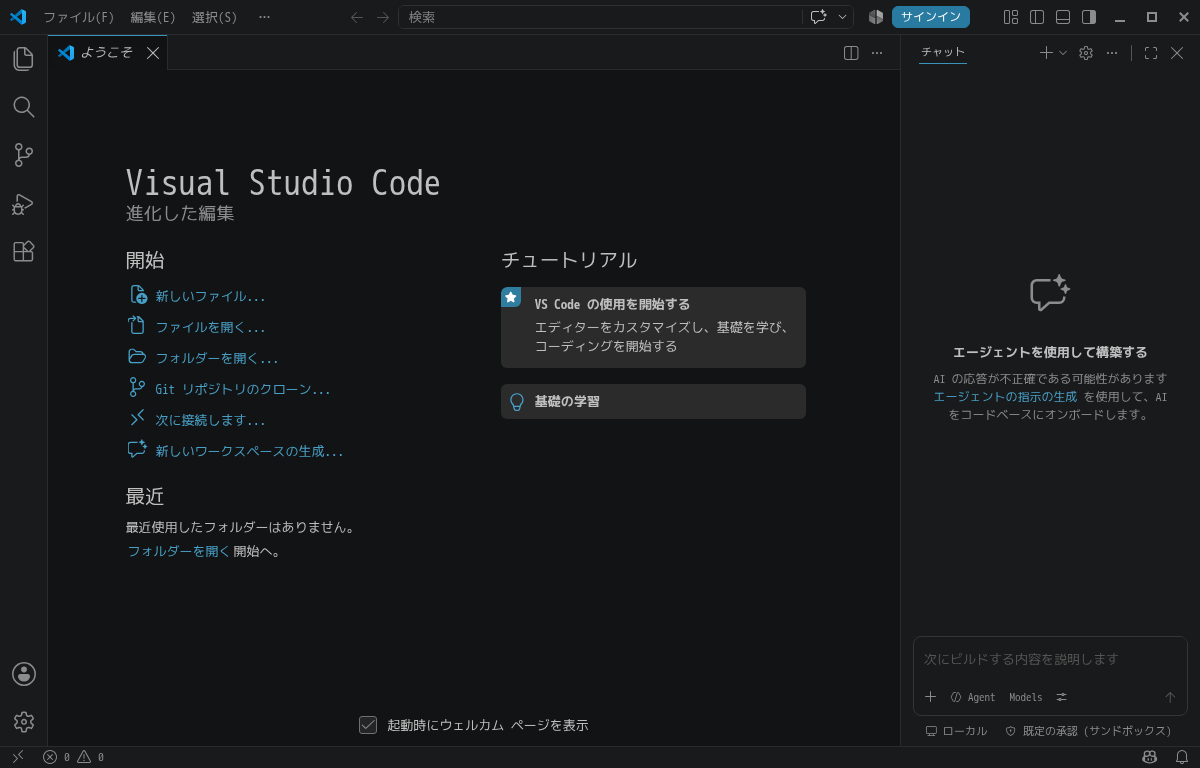The height and width of the screenshot is (768, 1200).
Task: Open the Agent mode picker in the chat
Action: click(x=973, y=697)
